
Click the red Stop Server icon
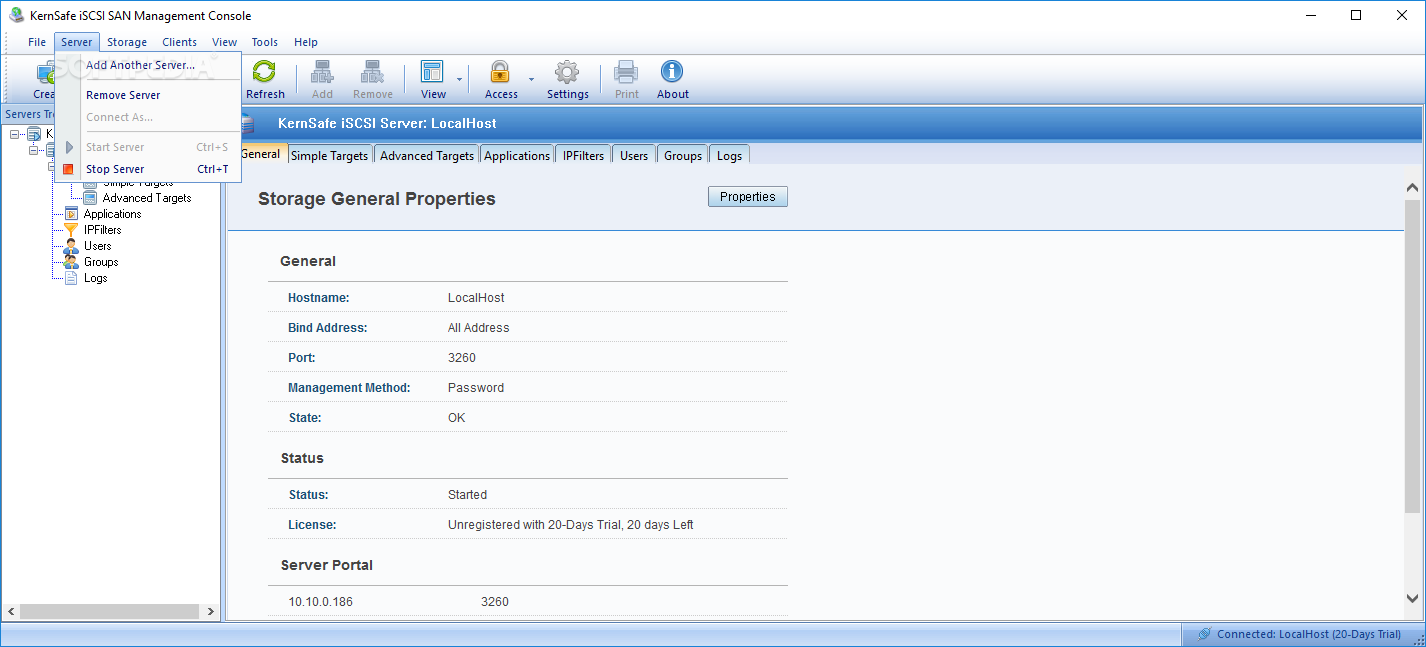click(68, 169)
